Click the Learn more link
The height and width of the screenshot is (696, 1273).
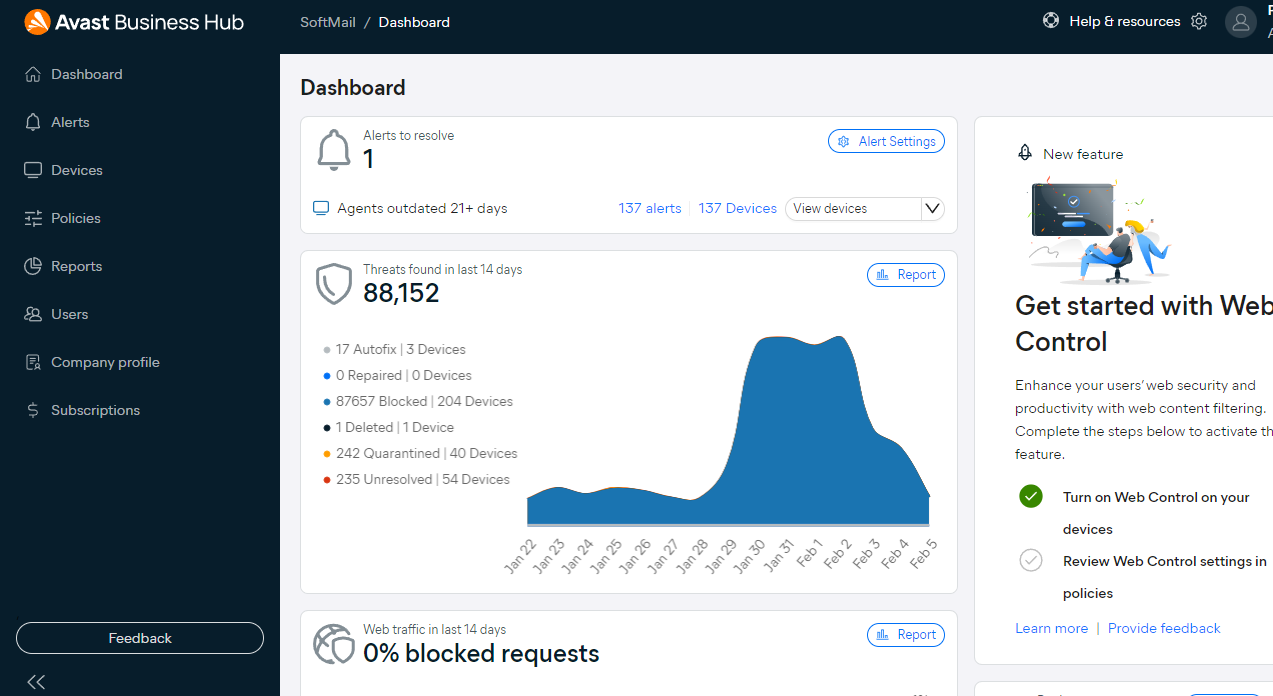[1051, 628]
